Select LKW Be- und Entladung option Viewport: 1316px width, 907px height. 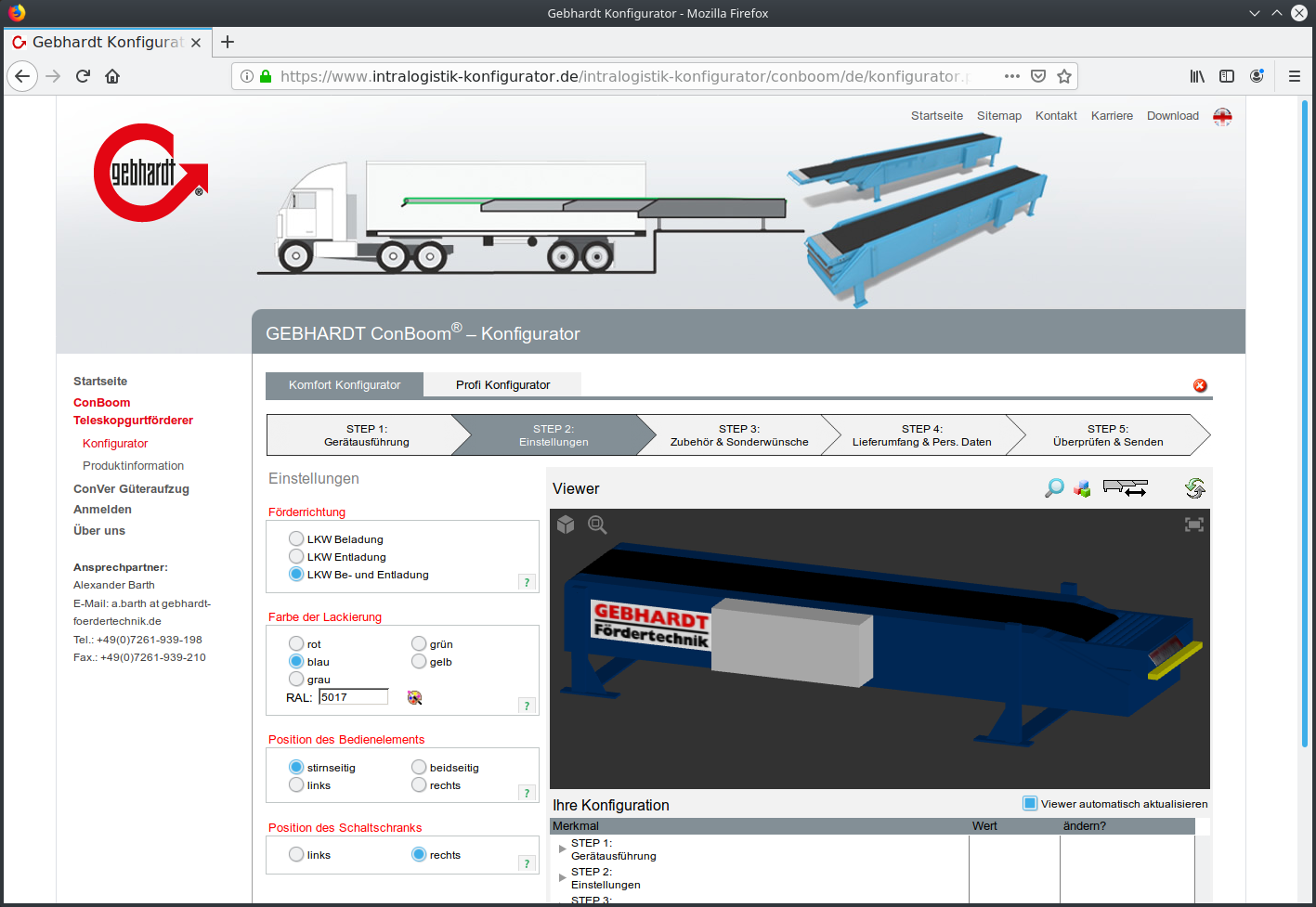pyautogui.click(x=296, y=574)
